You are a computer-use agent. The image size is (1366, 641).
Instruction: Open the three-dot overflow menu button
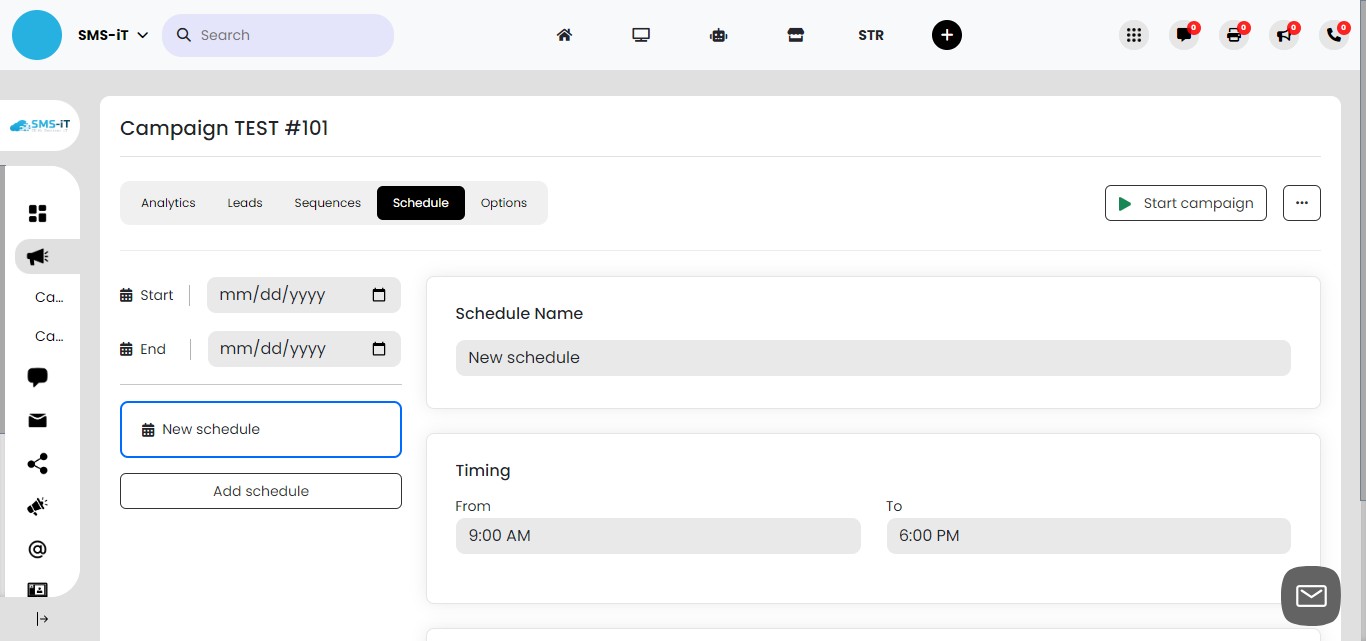1301,202
